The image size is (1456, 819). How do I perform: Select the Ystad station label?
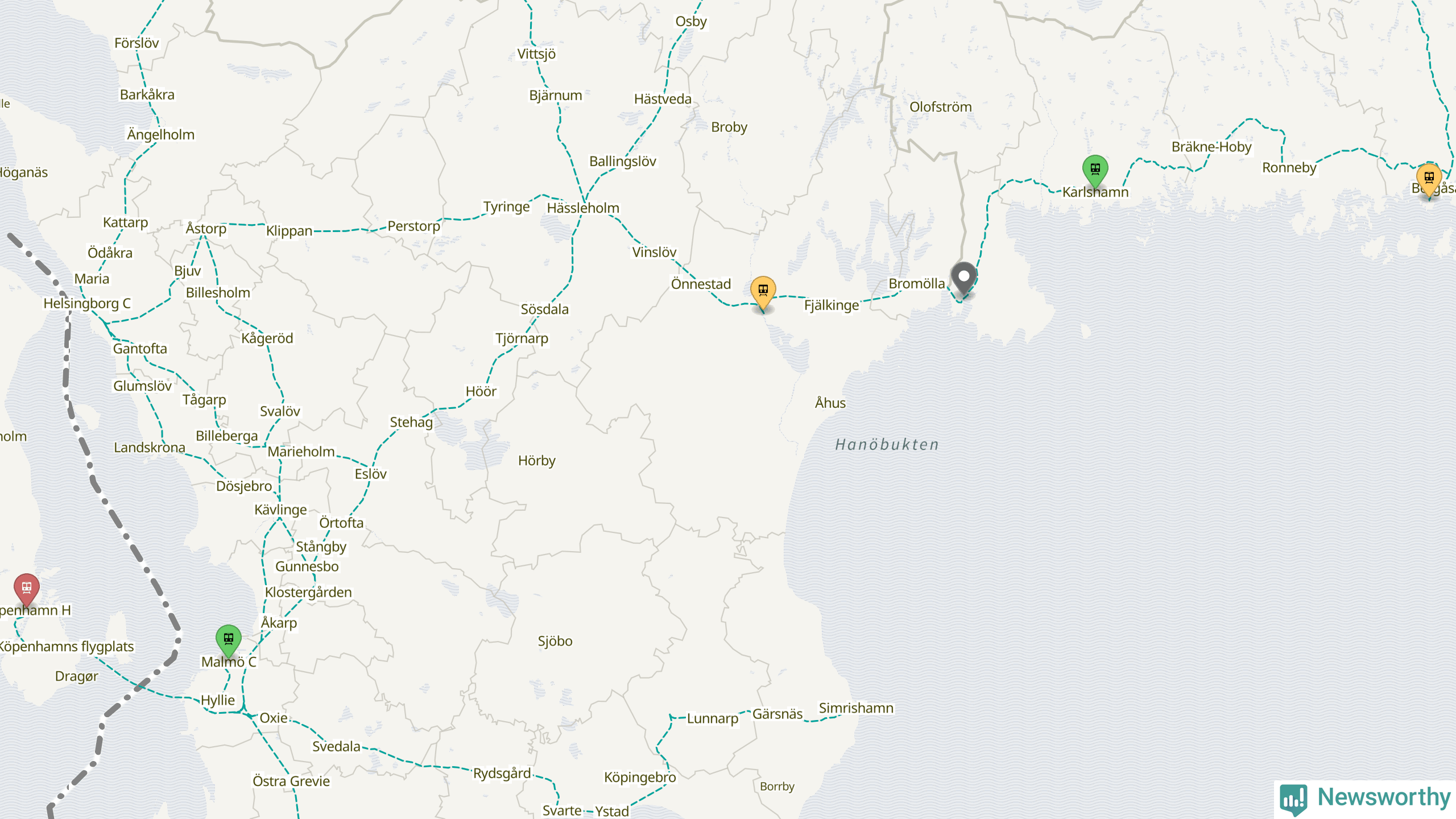[x=612, y=811]
